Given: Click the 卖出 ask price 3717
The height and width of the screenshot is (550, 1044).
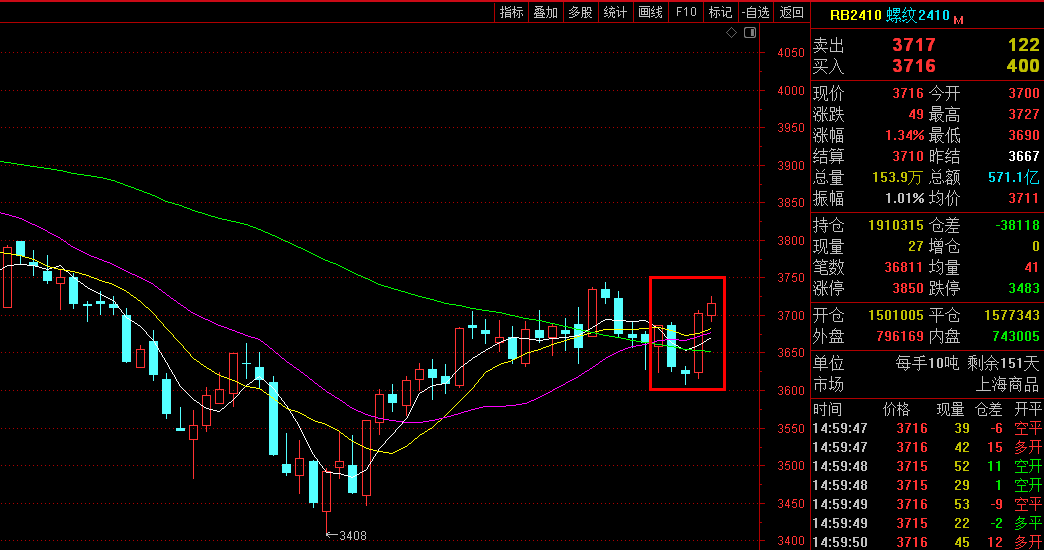Looking at the screenshot, I should click(913, 45).
